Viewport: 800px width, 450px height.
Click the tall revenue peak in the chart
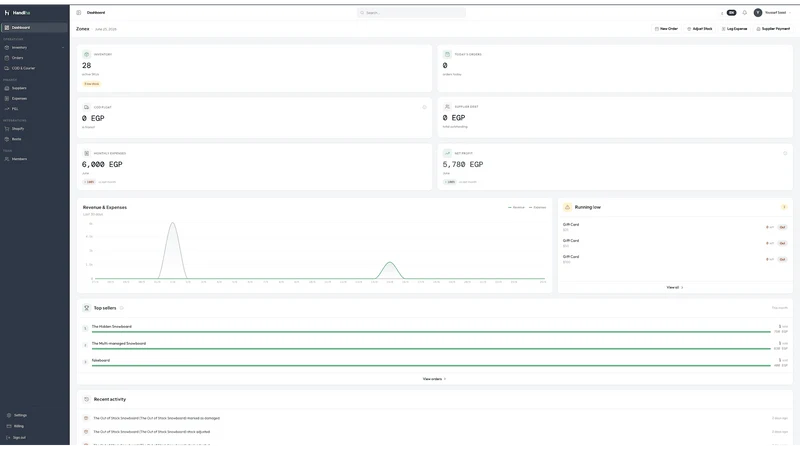[x=172, y=223]
